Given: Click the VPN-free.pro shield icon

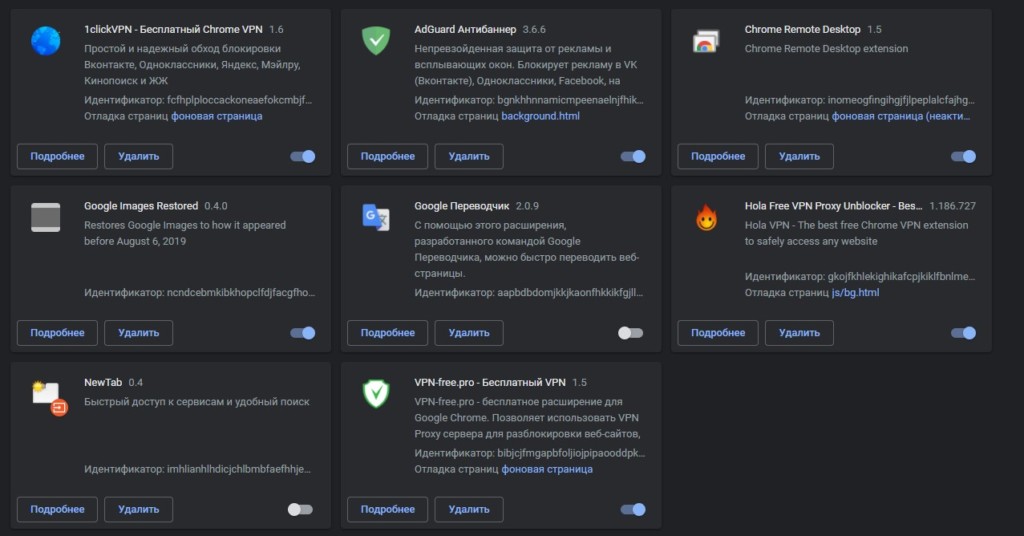Looking at the screenshot, I should [376, 394].
